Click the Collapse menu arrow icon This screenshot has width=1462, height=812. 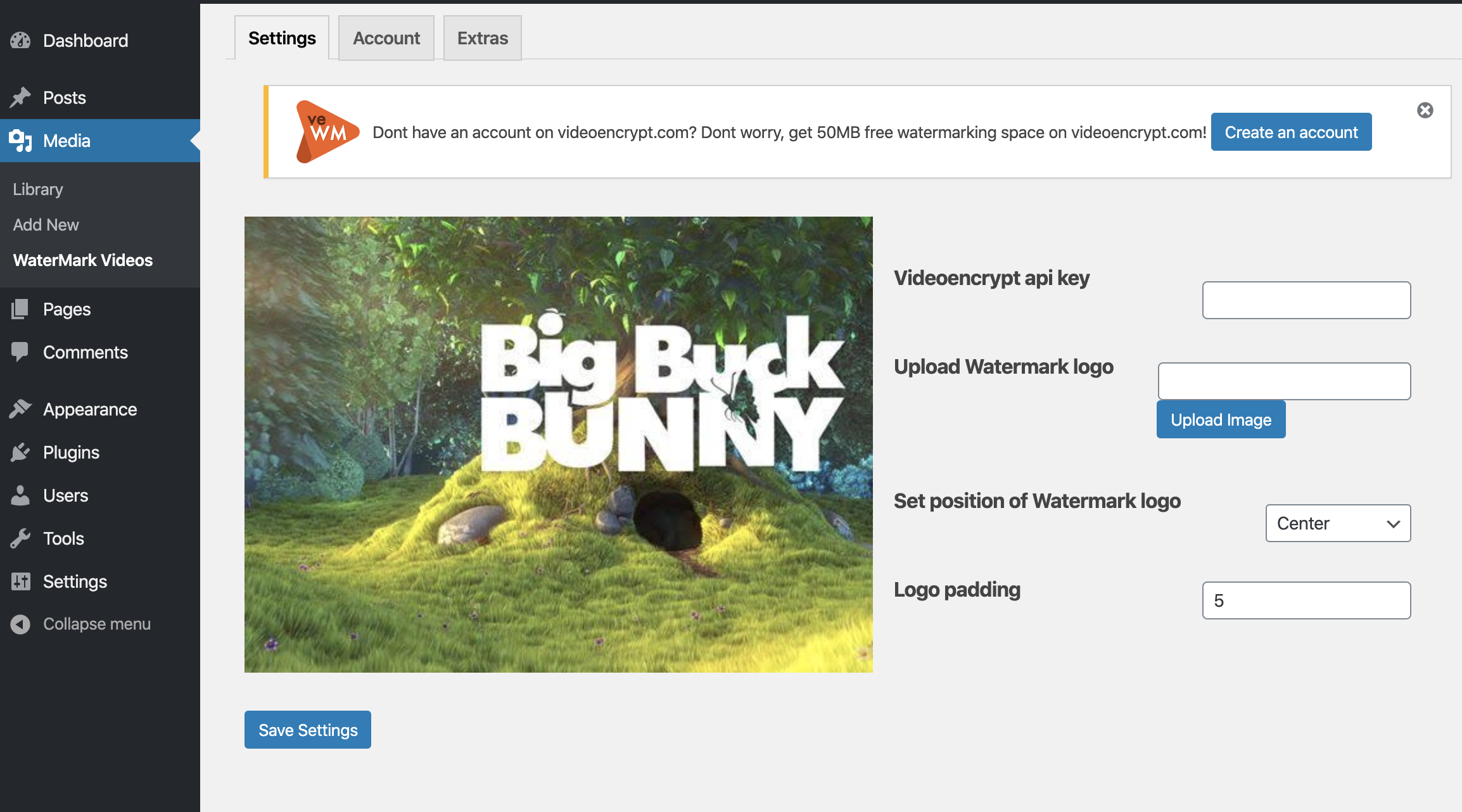tap(20, 624)
